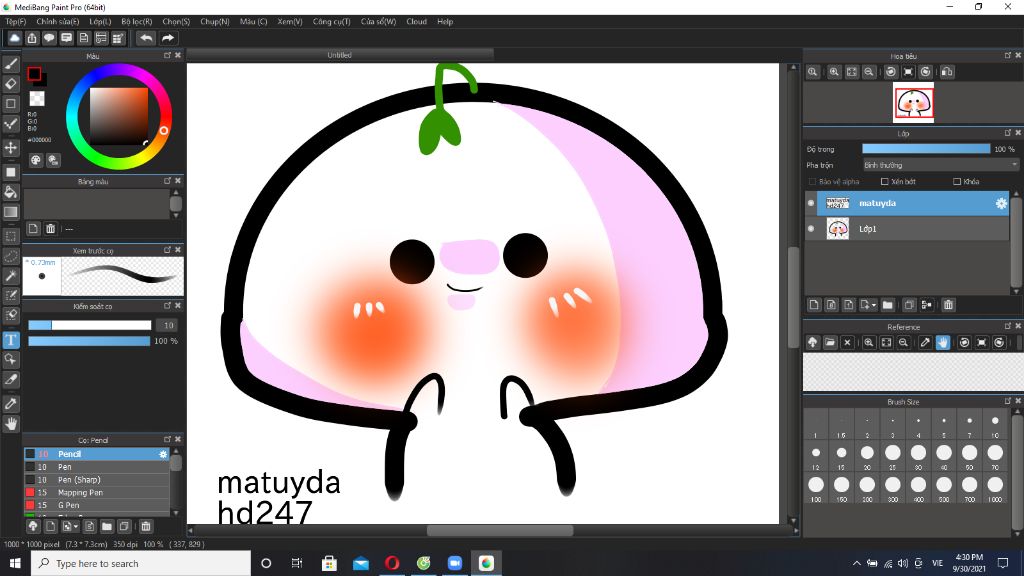Click the cloud icon in top toolbar

click(14, 38)
